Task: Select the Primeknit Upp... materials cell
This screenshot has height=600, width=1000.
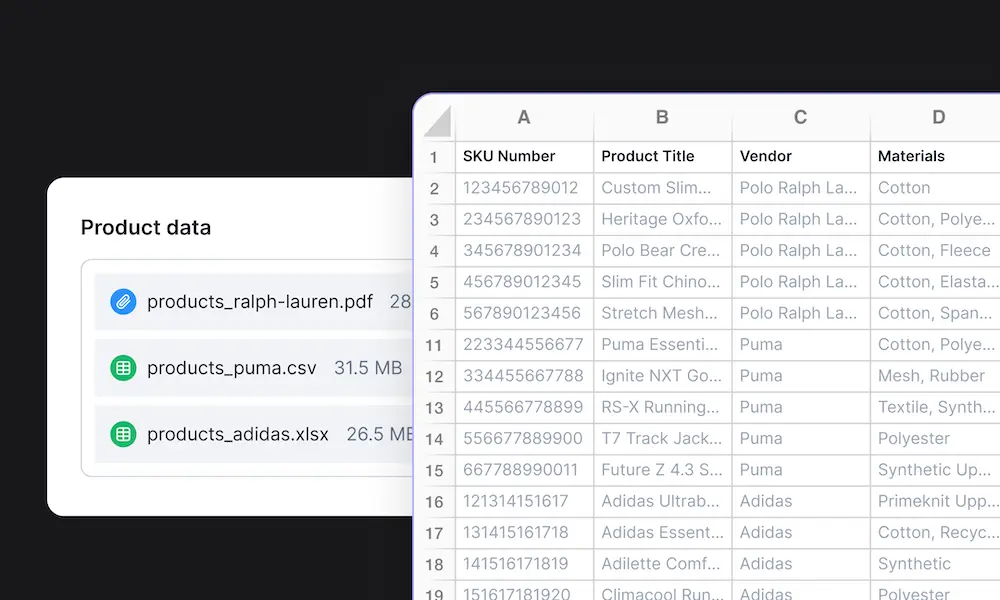Action: click(x=936, y=502)
